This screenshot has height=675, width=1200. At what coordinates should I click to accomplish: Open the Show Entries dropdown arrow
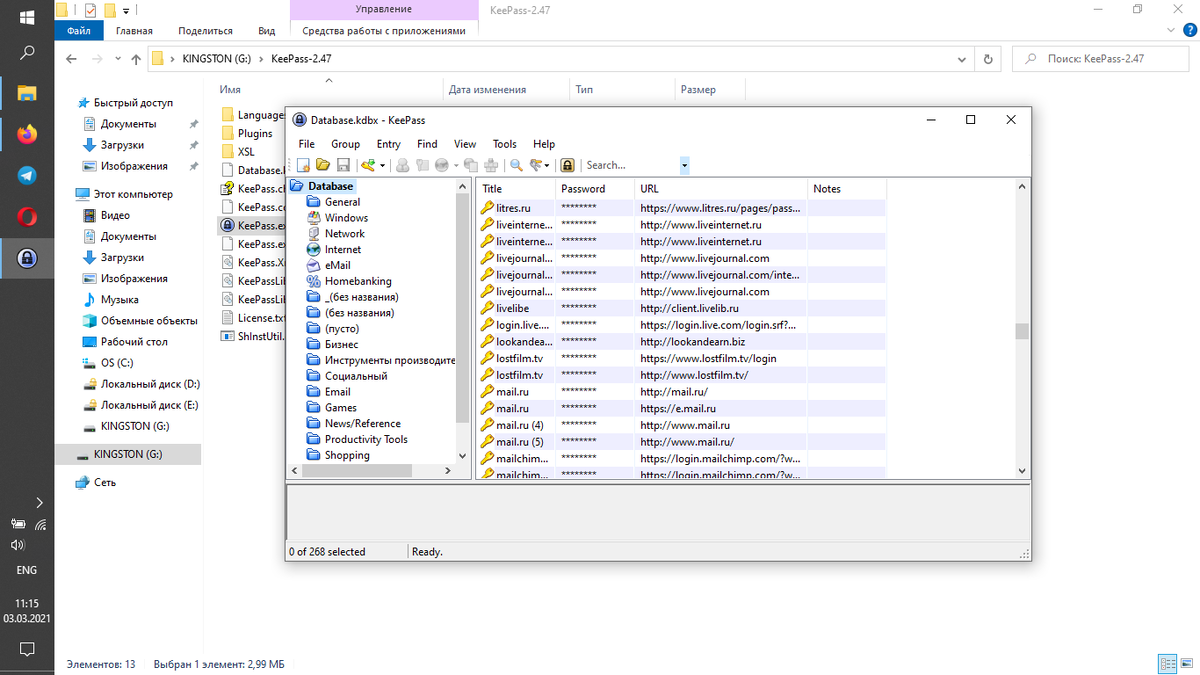pyautogui.click(x=549, y=166)
